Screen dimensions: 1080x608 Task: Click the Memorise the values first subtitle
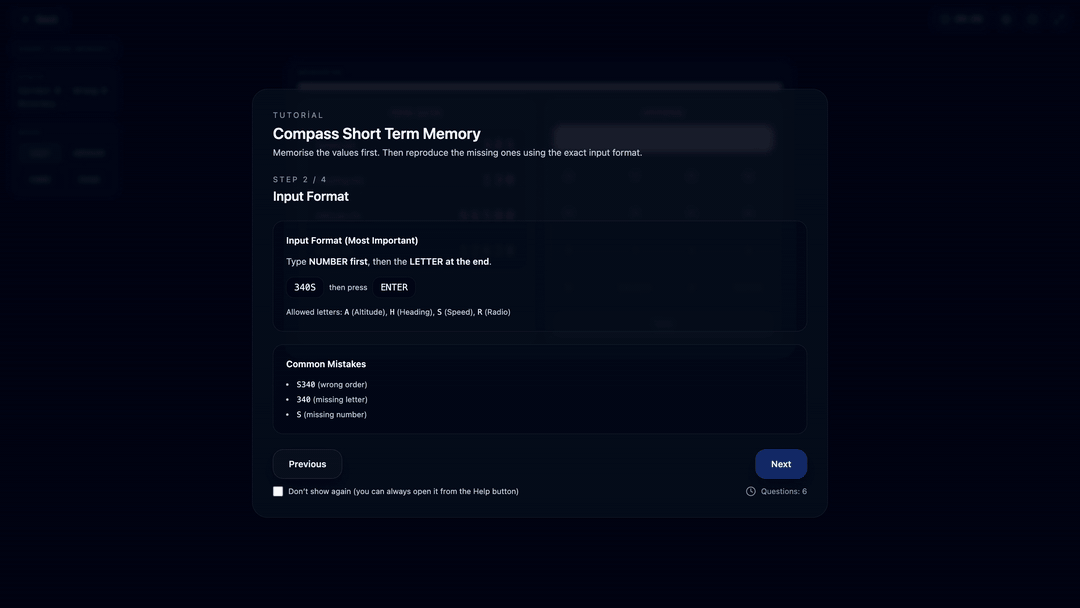[x=457, y=152]
